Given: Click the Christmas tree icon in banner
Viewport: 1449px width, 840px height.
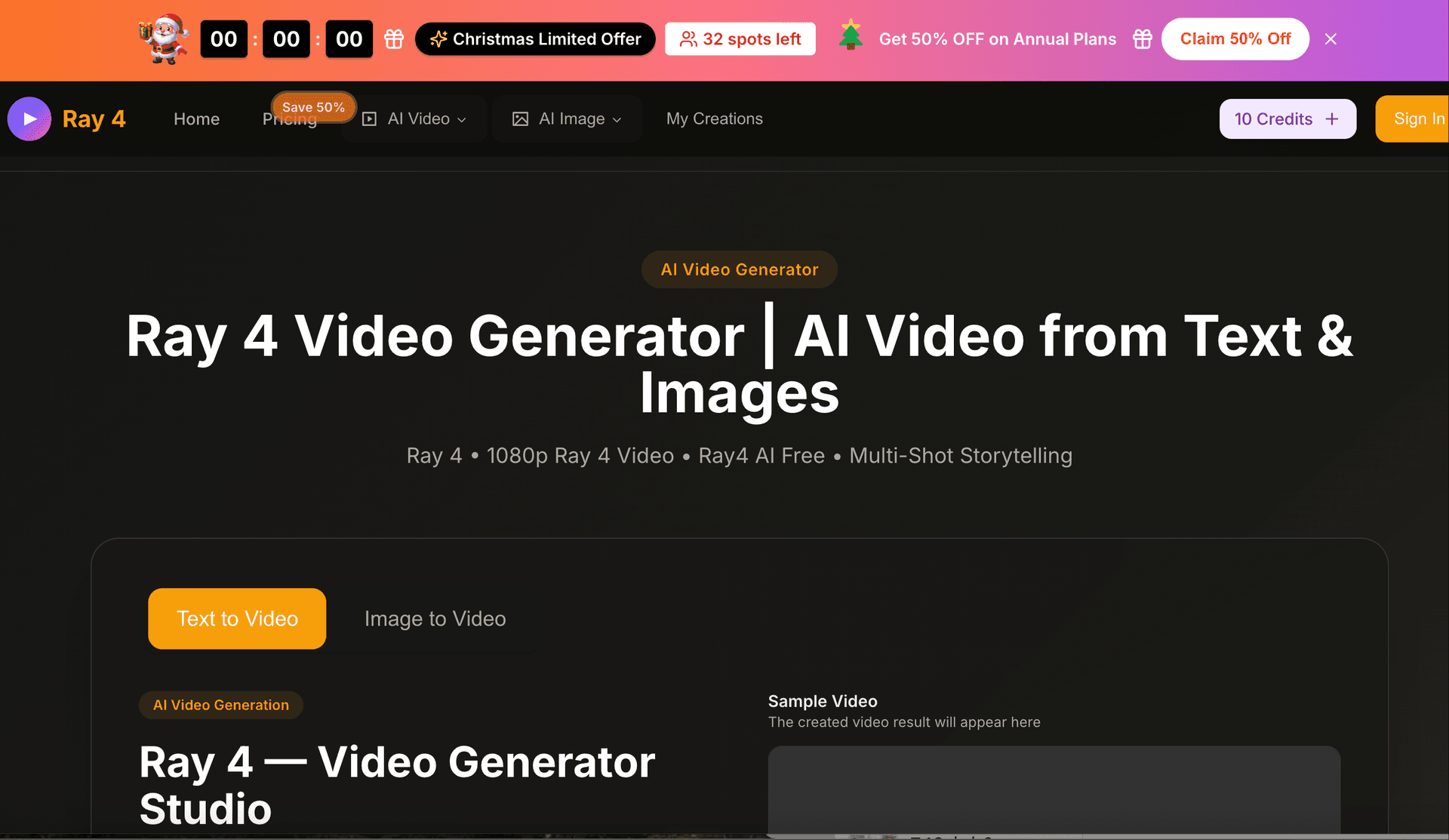Looking at the screenshot, I should [851, 36].
